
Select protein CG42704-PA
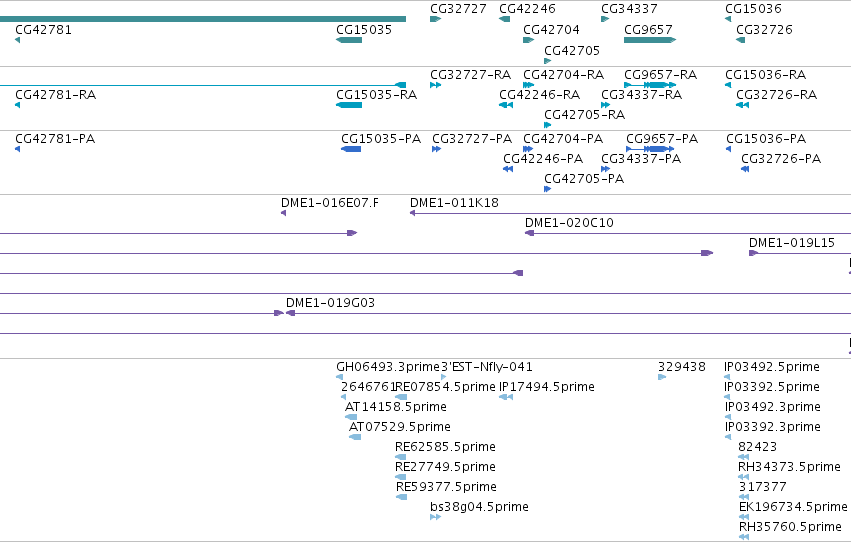(x=563, y=138)
